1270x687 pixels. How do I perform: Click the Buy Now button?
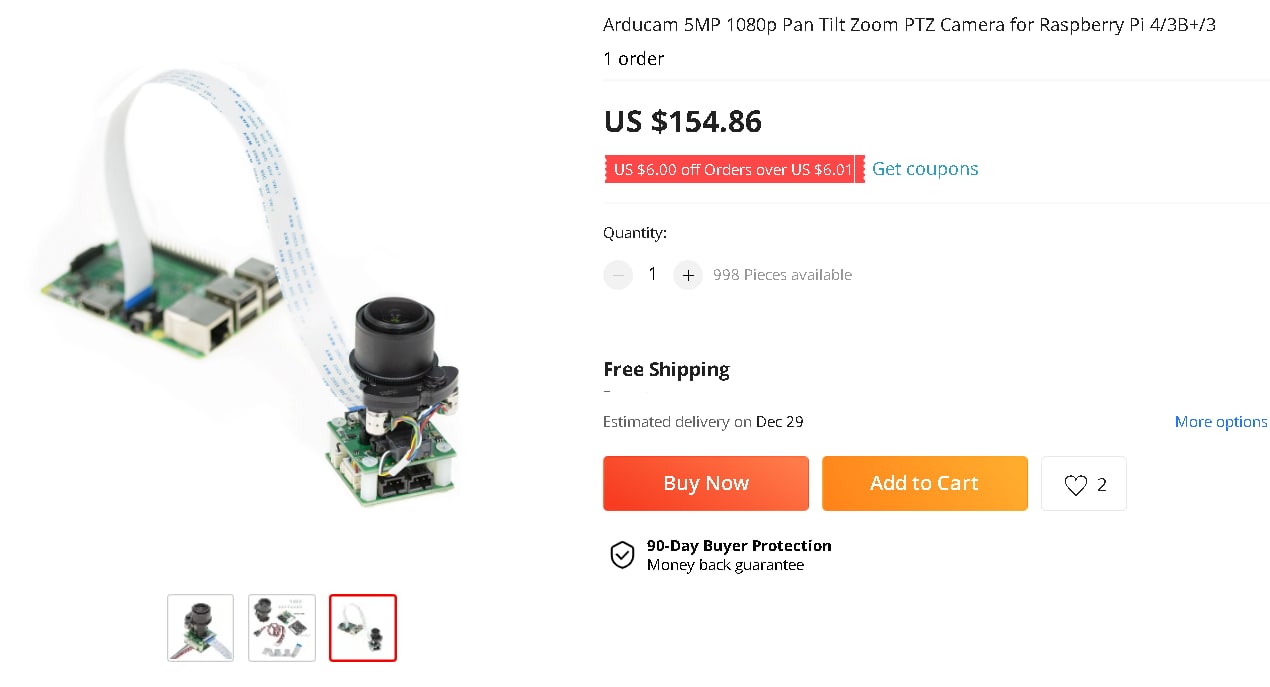[x=706, y=483]
